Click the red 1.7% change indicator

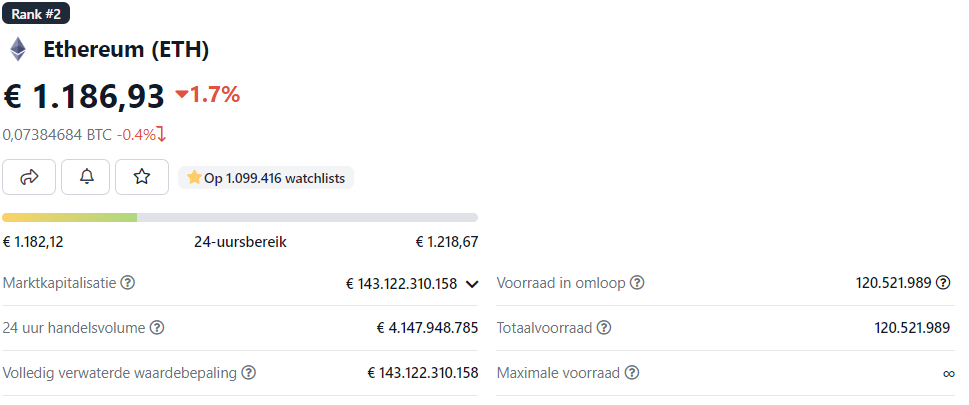[208, 95]
